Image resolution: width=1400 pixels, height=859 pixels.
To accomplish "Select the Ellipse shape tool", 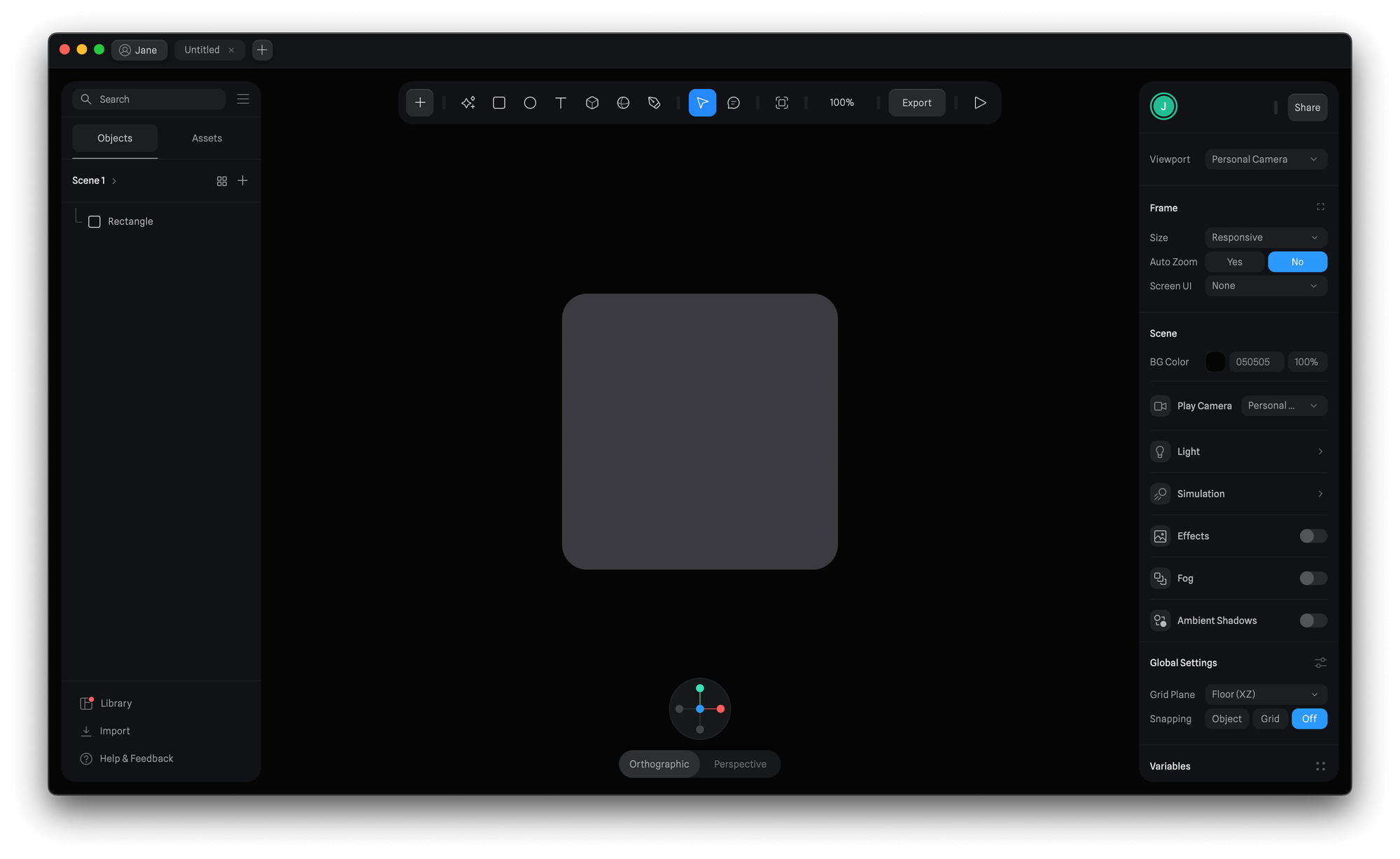I will 530,103.
